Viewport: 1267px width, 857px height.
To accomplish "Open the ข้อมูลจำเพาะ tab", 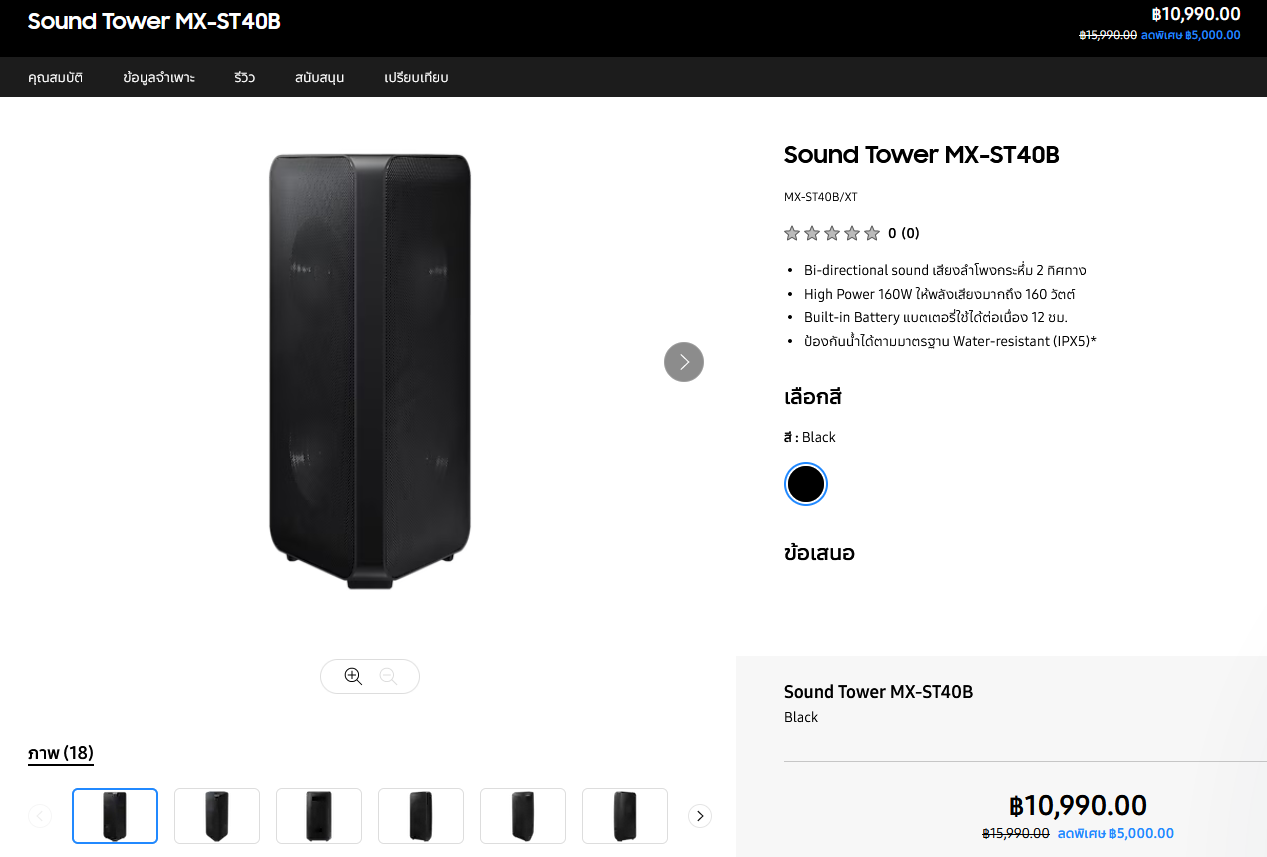I will tap(159, 77).
